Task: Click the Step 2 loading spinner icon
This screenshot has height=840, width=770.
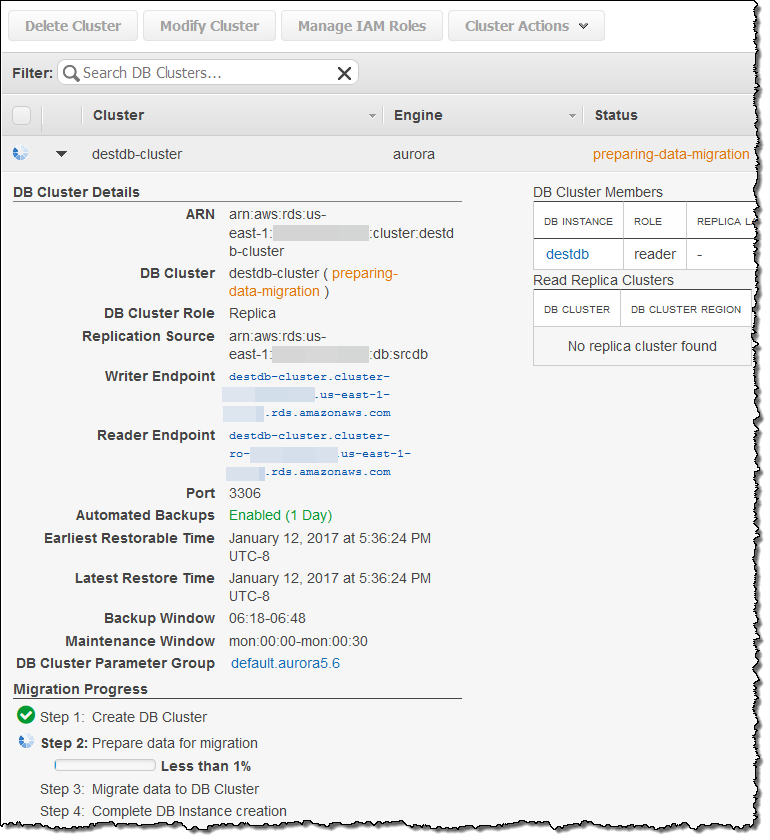Action: coord(27,742)
